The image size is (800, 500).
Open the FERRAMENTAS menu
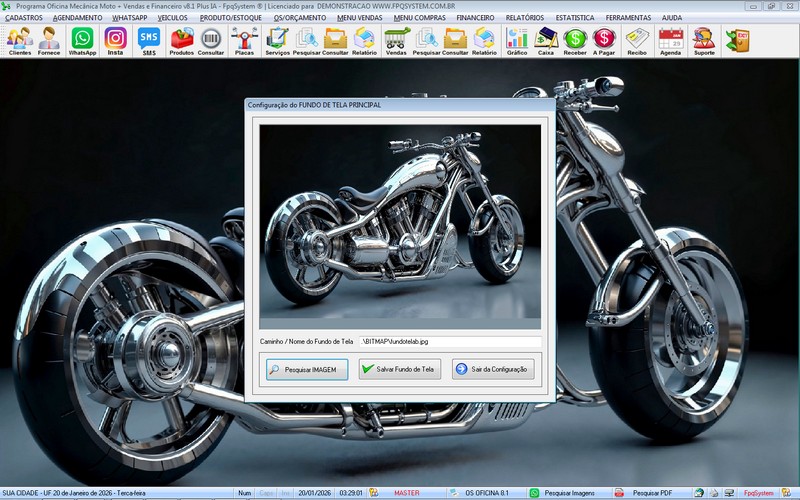click(x=629, y=17)
